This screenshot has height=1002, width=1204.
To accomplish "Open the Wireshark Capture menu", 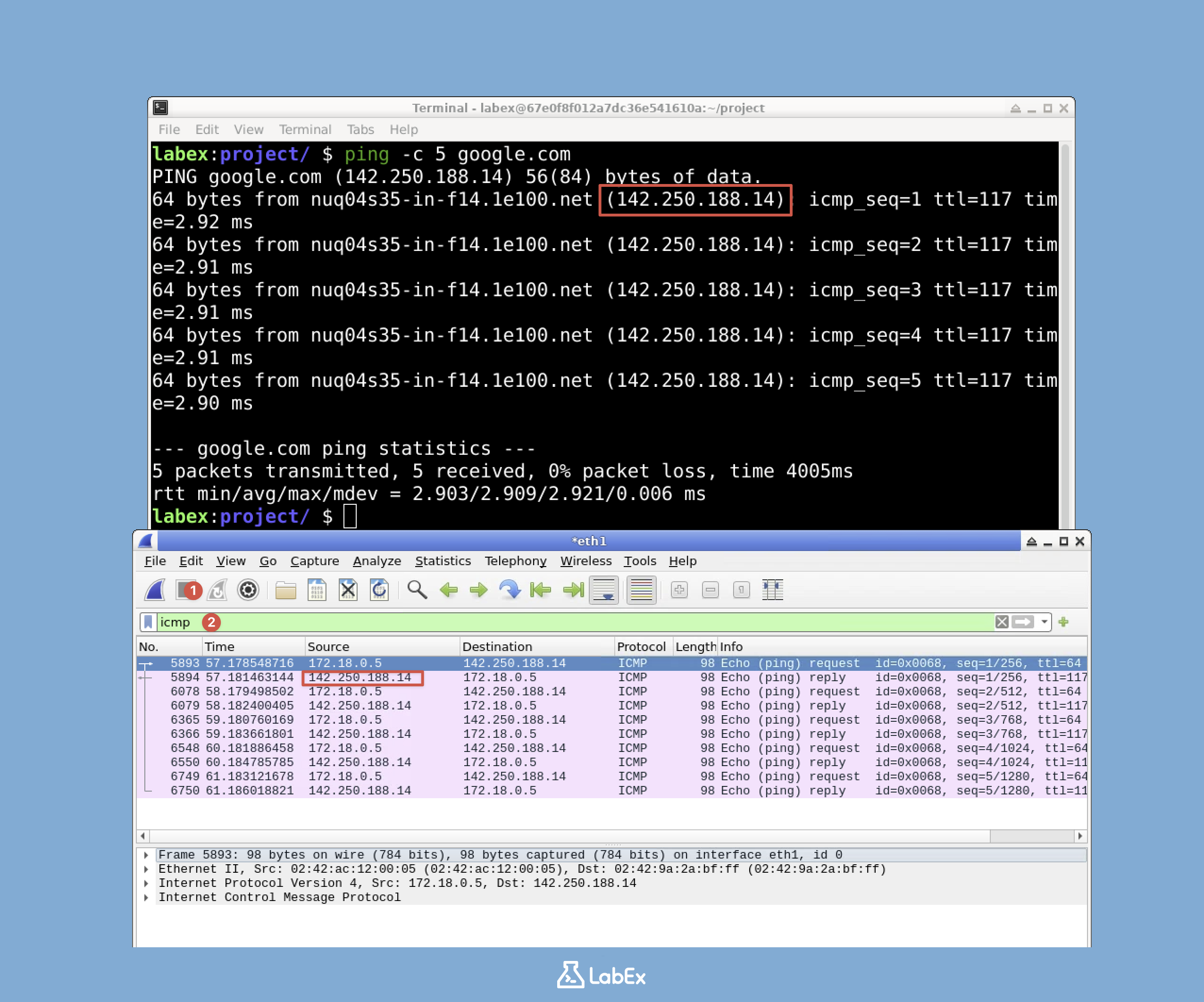I will tap(315, 560).
